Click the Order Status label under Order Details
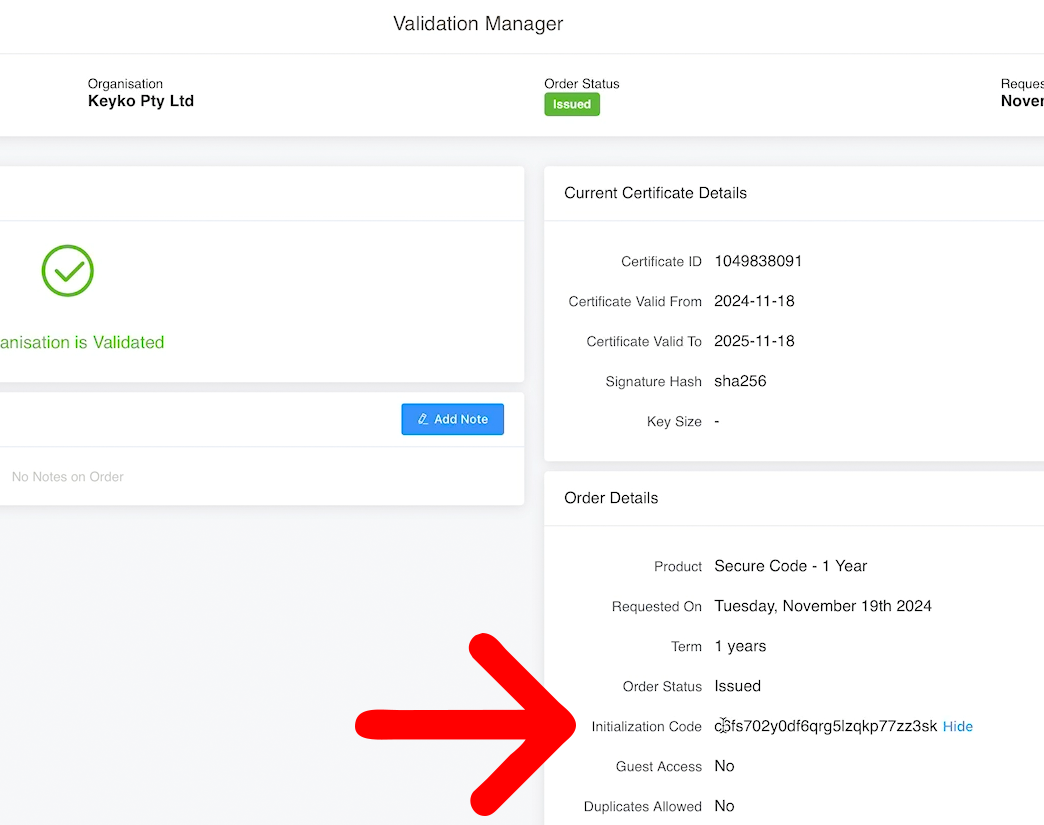The image size is (1044, 825). click(x=661, y=686)
